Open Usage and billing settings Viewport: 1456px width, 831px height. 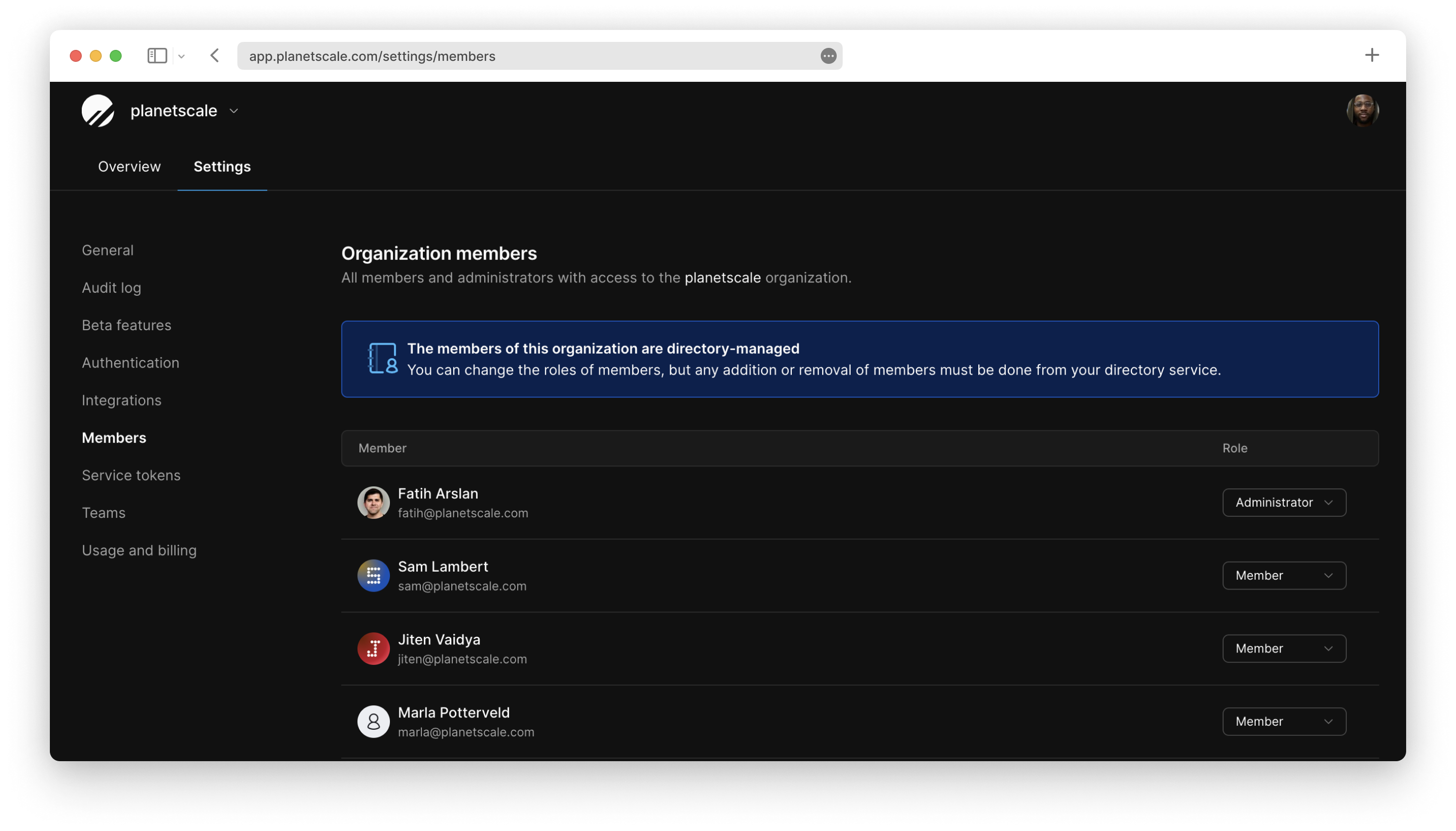(139, 550)
